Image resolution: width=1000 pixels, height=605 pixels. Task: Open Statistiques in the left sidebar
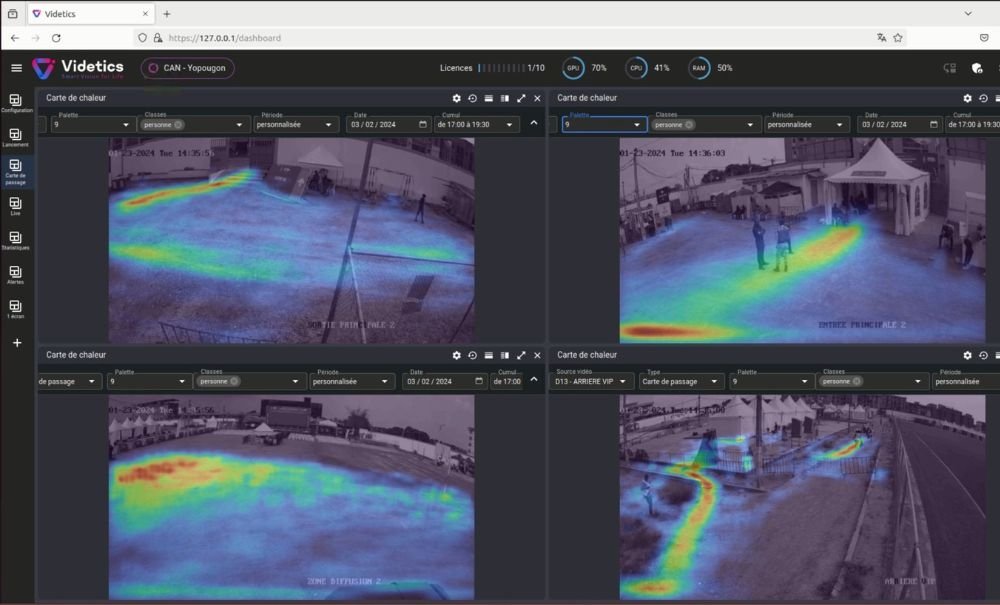pyautogui.click(x=16, y=240)
